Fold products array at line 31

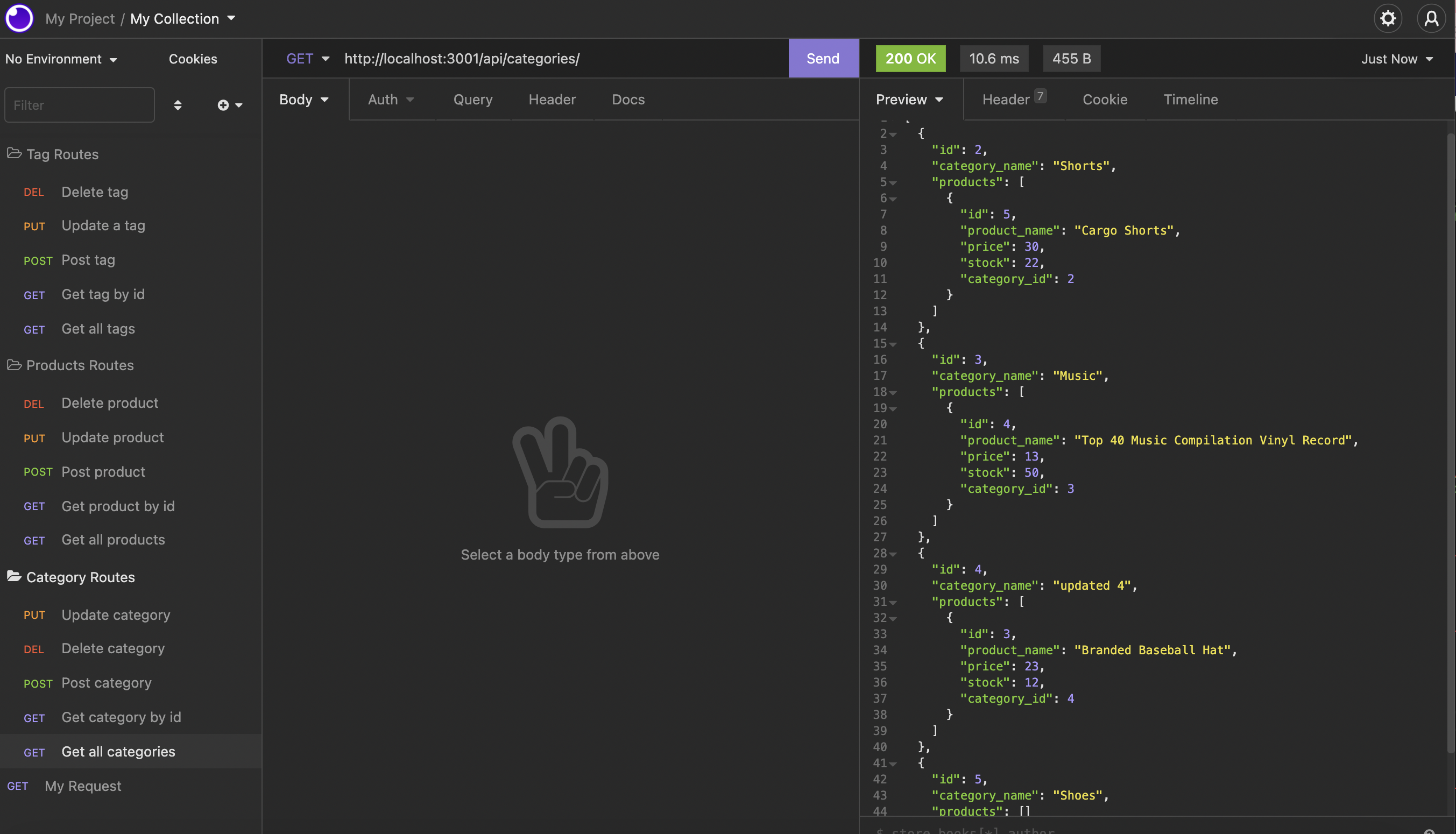point(893,603)
